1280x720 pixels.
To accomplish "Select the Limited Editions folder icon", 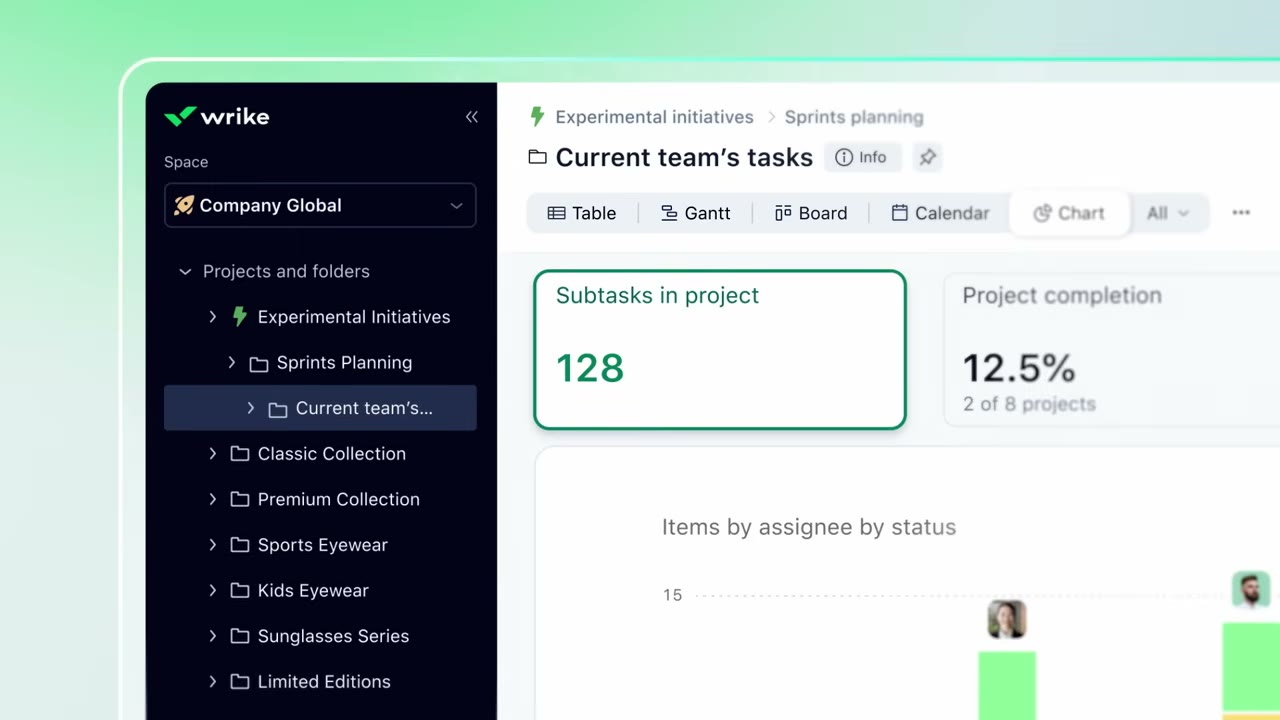I will [240, 682].
